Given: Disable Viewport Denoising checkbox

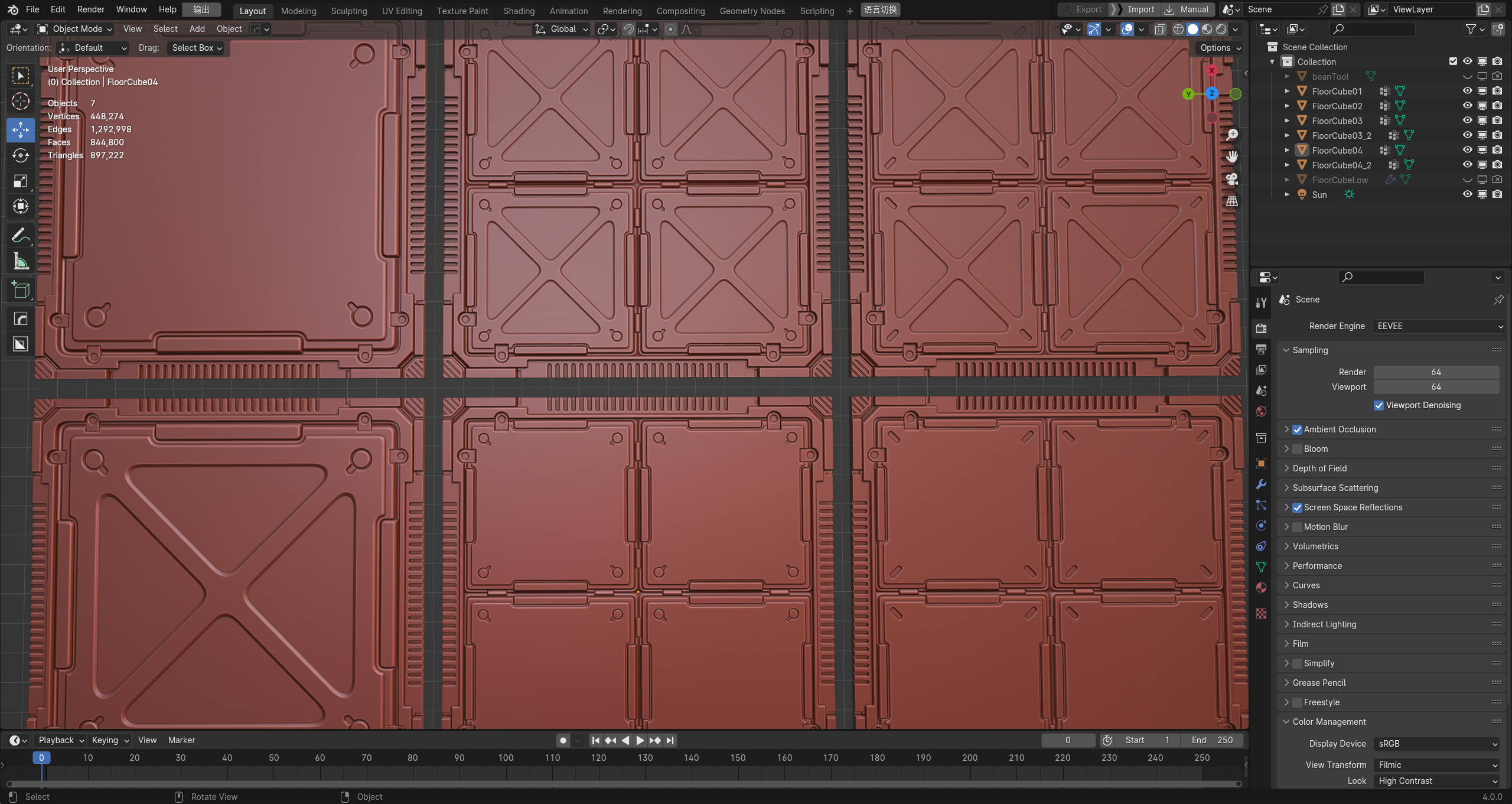Looking at the screenshot, I should coord(1379,405).
